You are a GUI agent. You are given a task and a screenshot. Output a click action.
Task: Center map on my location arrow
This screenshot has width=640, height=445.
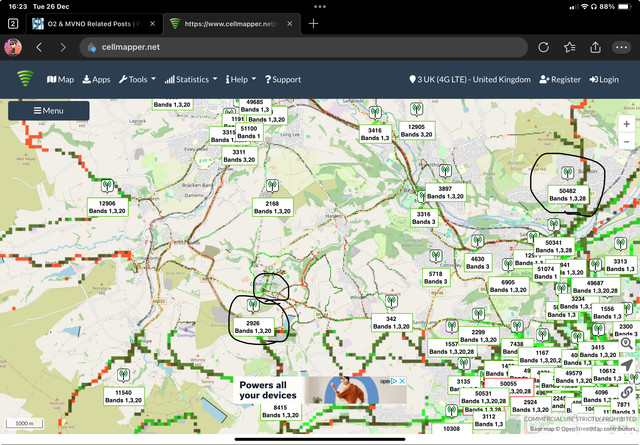(x=627, y=365)
